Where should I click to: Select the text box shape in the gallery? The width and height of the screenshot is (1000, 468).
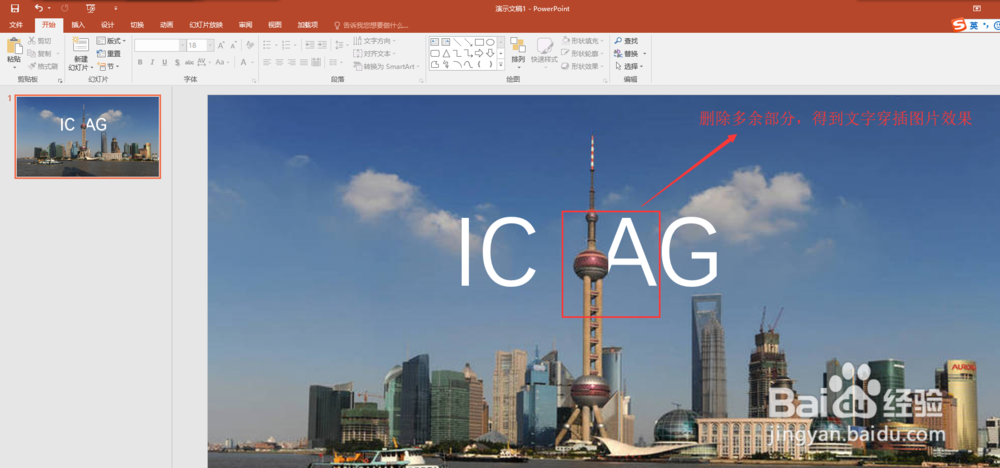(x=434, y=42)
